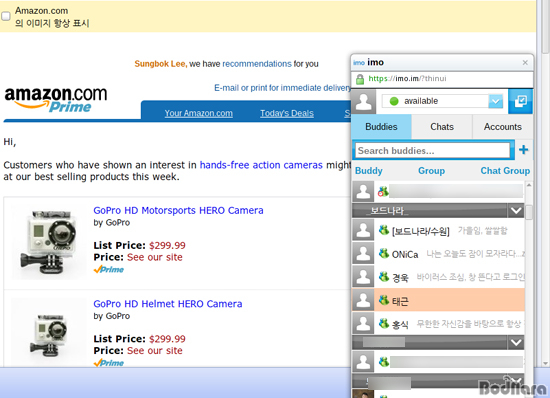Viewport: 550px width, 398px height.
Task: Open the GoPro HD Motorsports HERO Camera link
Action: tap(178, 210)
